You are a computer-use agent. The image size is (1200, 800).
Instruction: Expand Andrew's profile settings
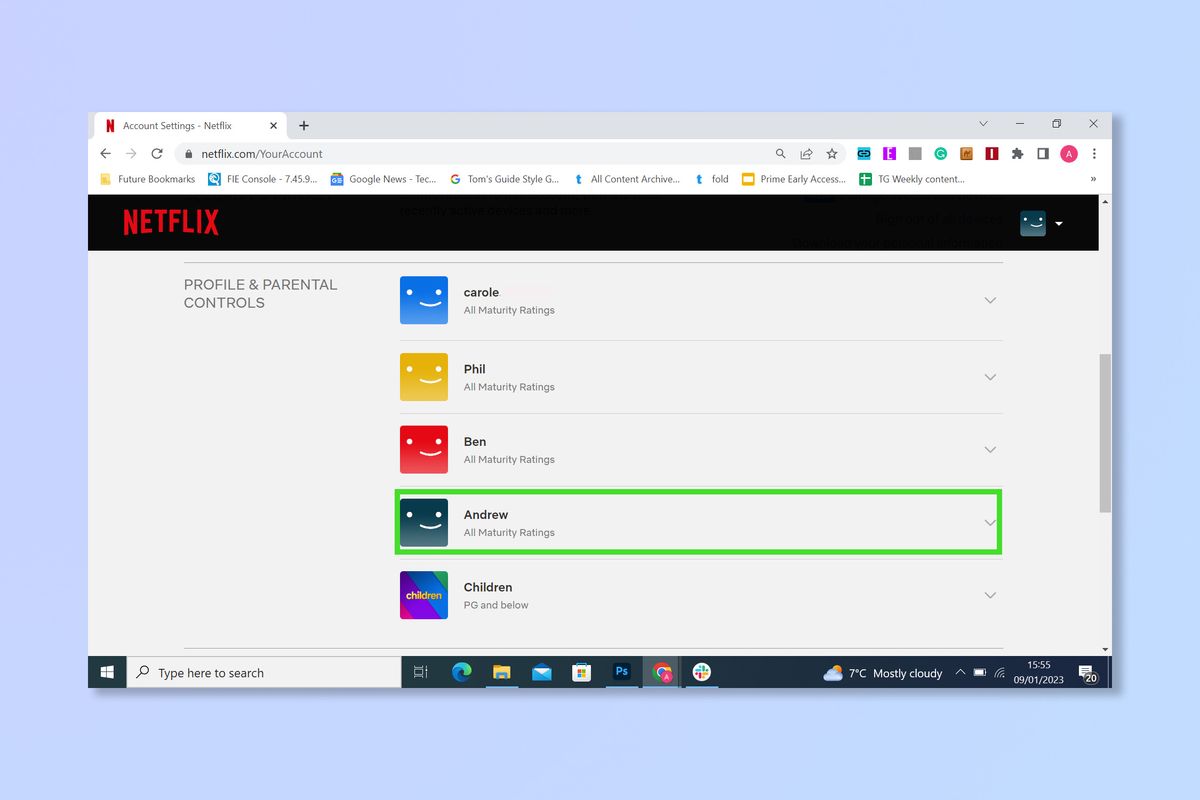[x=990, y=521]
